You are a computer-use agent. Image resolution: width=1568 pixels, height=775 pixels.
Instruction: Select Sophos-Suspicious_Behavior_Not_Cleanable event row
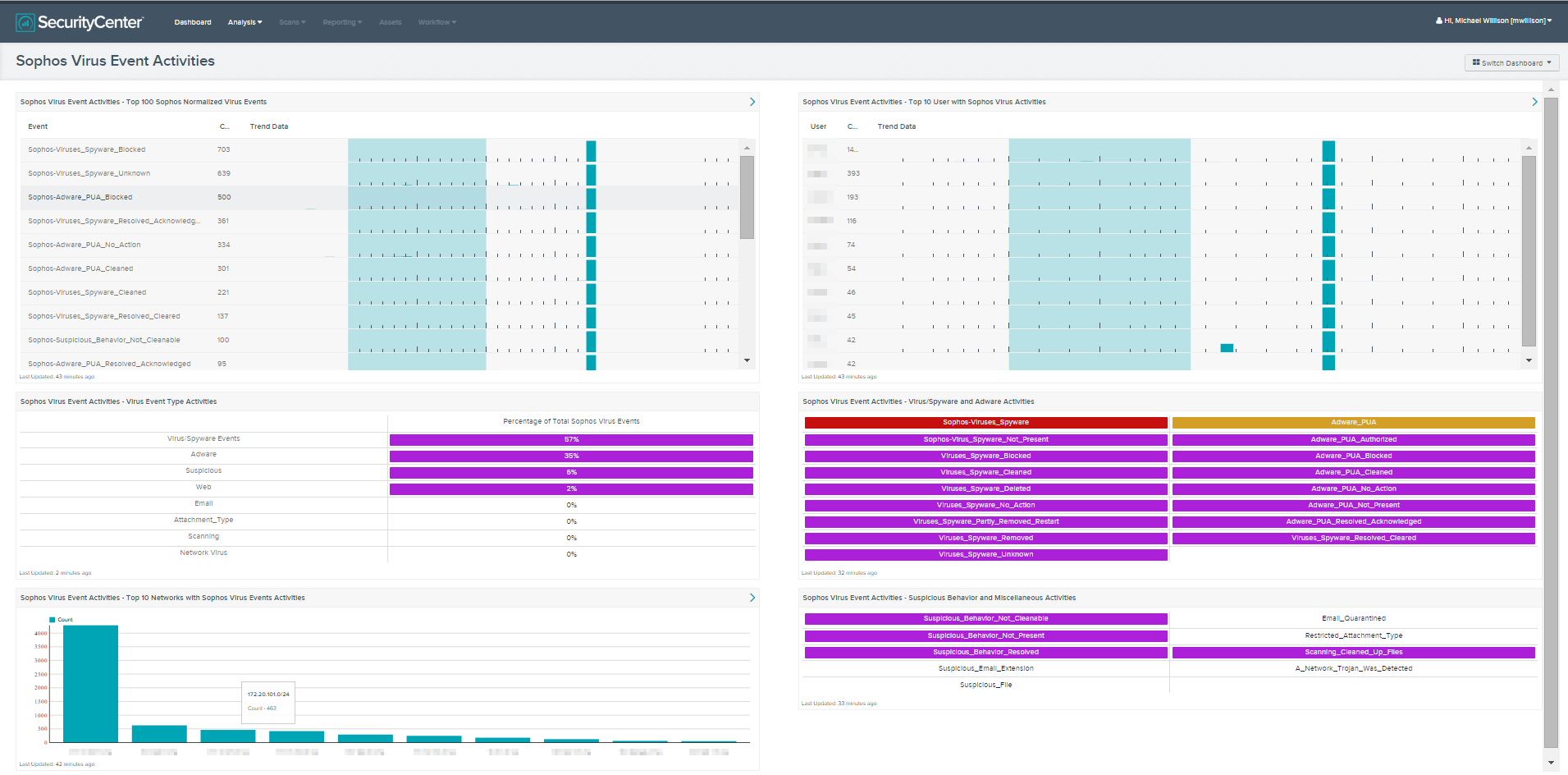coord(379,340)
